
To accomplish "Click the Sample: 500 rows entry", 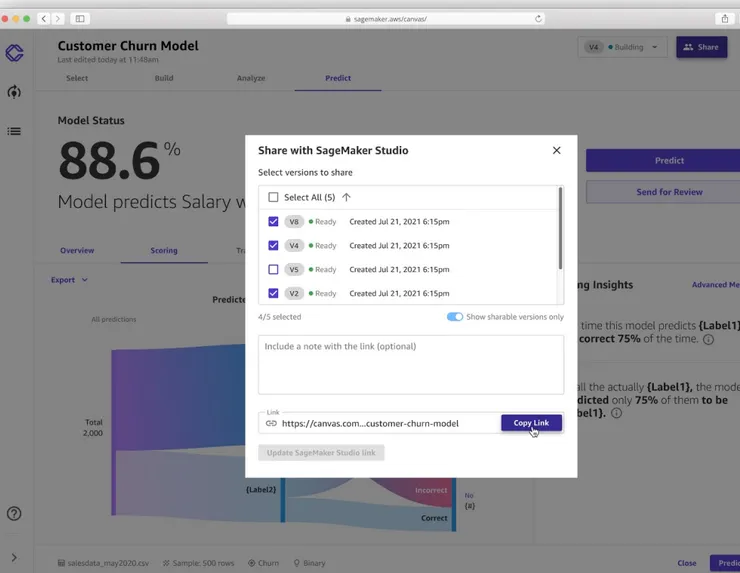I will [199, 563].
